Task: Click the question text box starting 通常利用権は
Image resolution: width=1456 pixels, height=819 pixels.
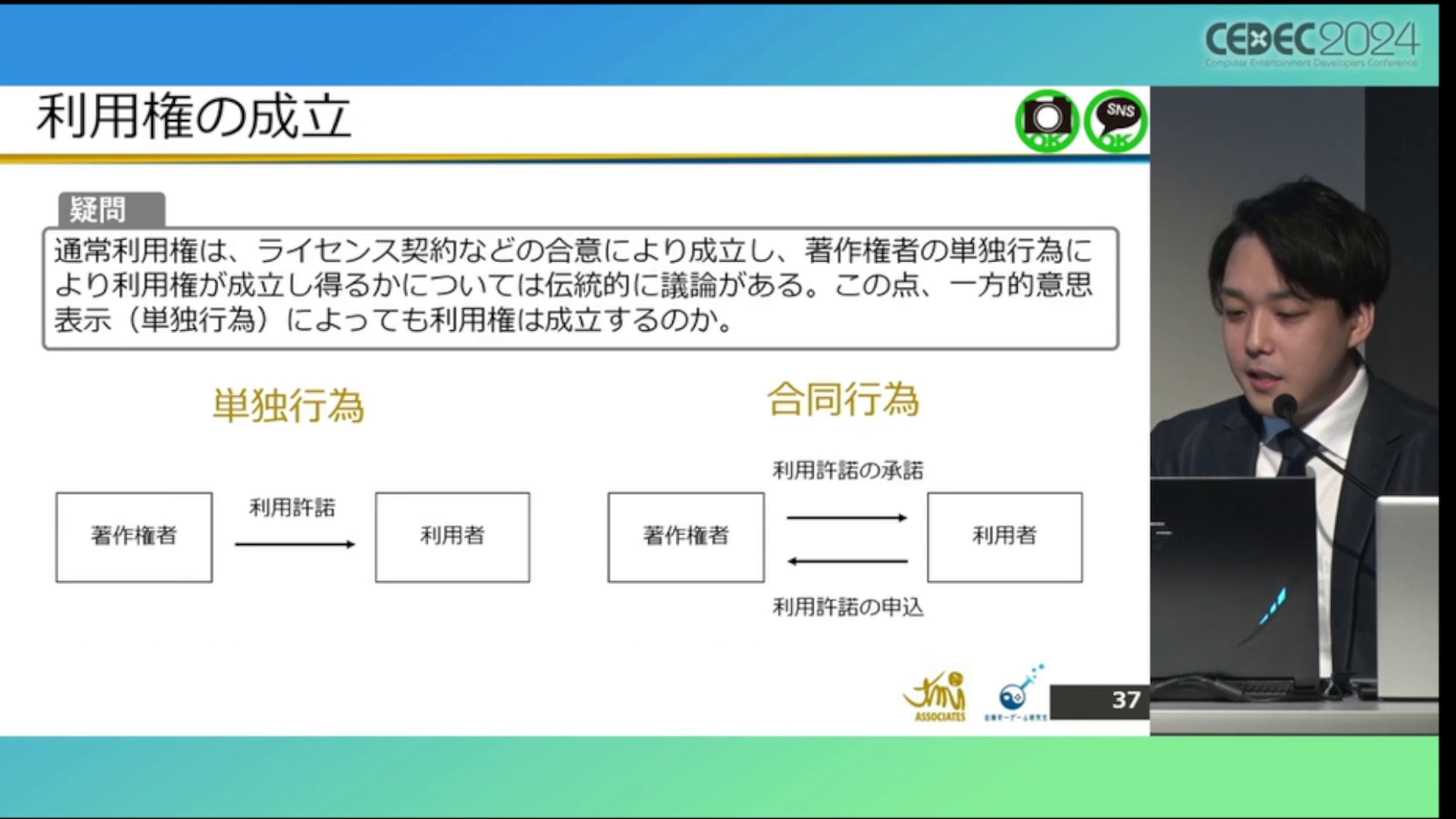Action: (x=580, y=288)
